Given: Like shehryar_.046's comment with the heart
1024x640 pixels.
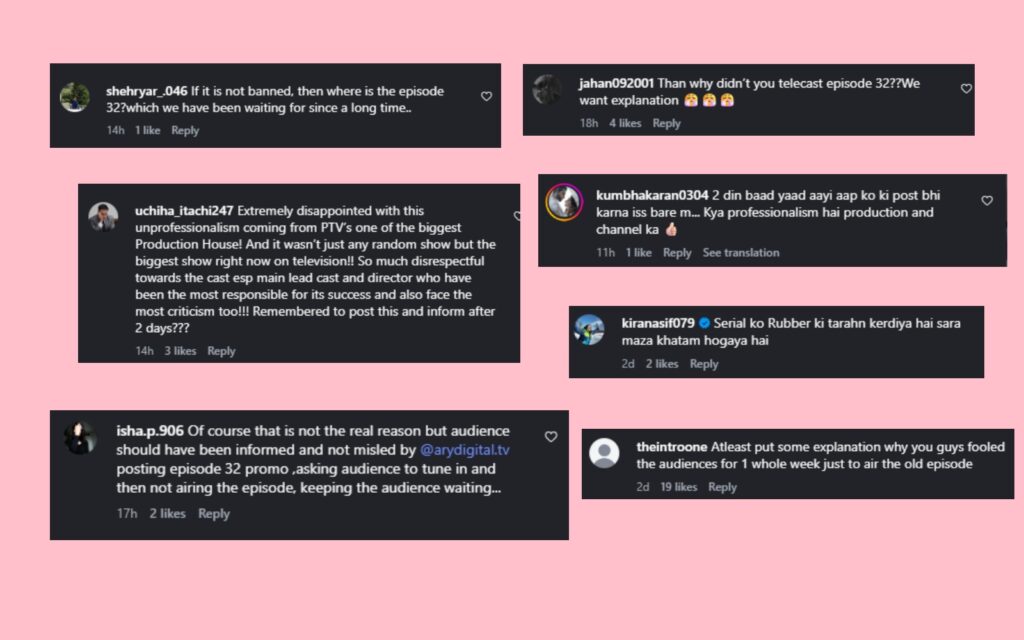Looking at the screenshot, I should pos(486,96).
